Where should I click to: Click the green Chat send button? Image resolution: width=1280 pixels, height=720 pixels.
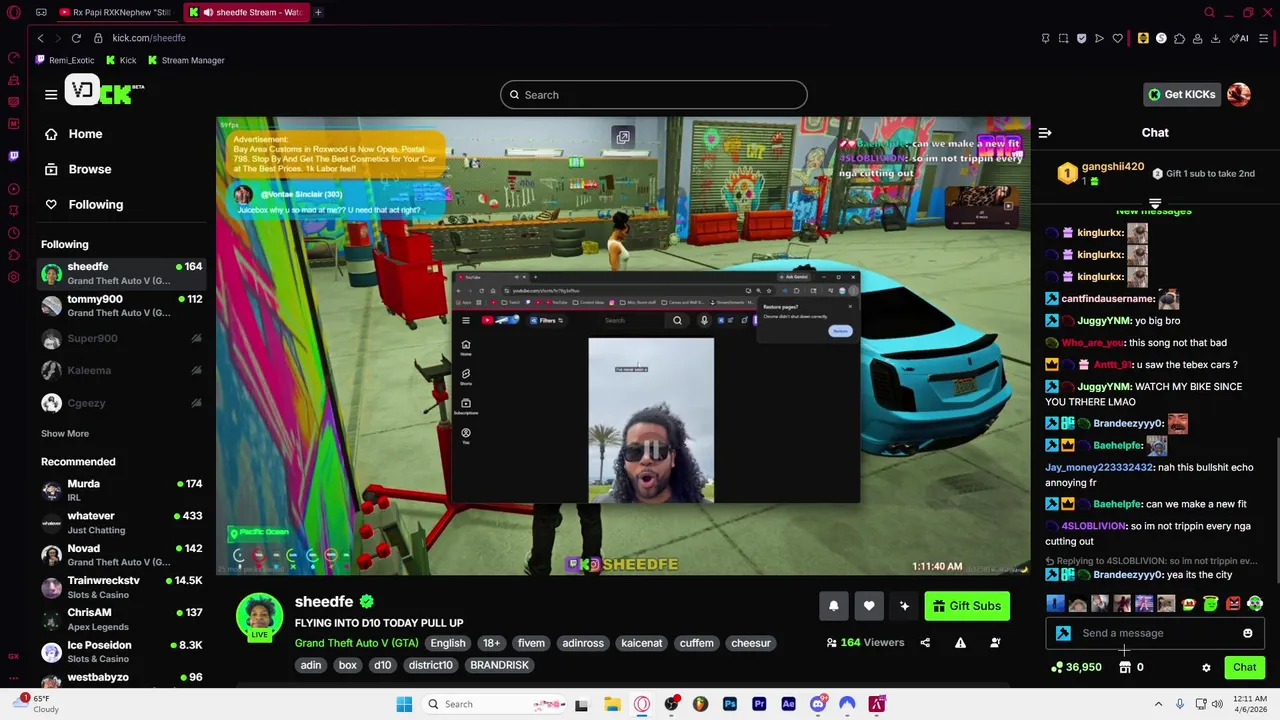click(1244, 667)
